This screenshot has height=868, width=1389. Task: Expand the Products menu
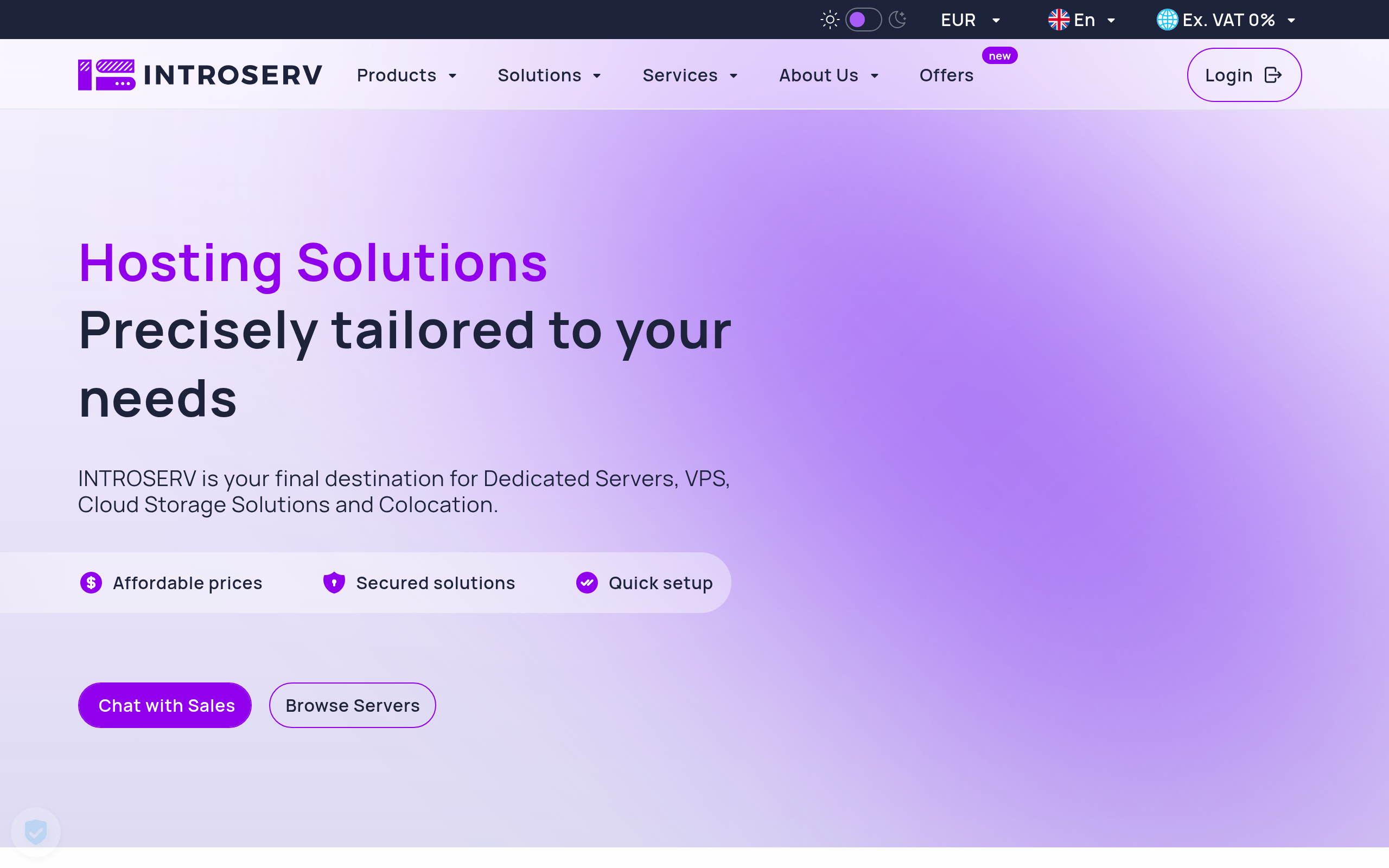(x=406, y=75)
